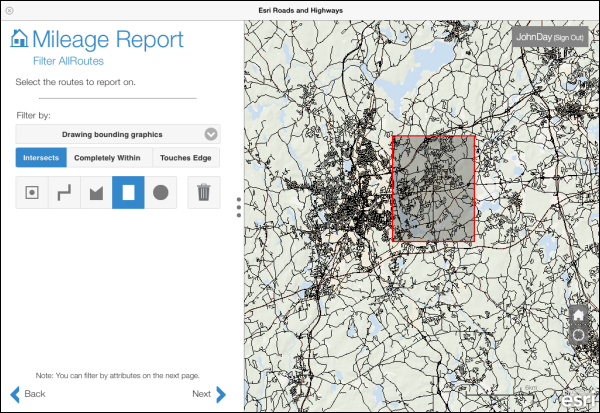Open the Drawing bounding graphics dropdown
Screen dimensions: 600x413
118,133
